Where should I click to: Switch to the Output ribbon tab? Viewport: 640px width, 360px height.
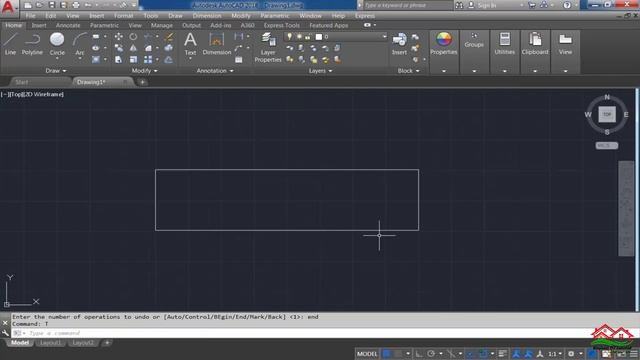[x=191, y=25]
